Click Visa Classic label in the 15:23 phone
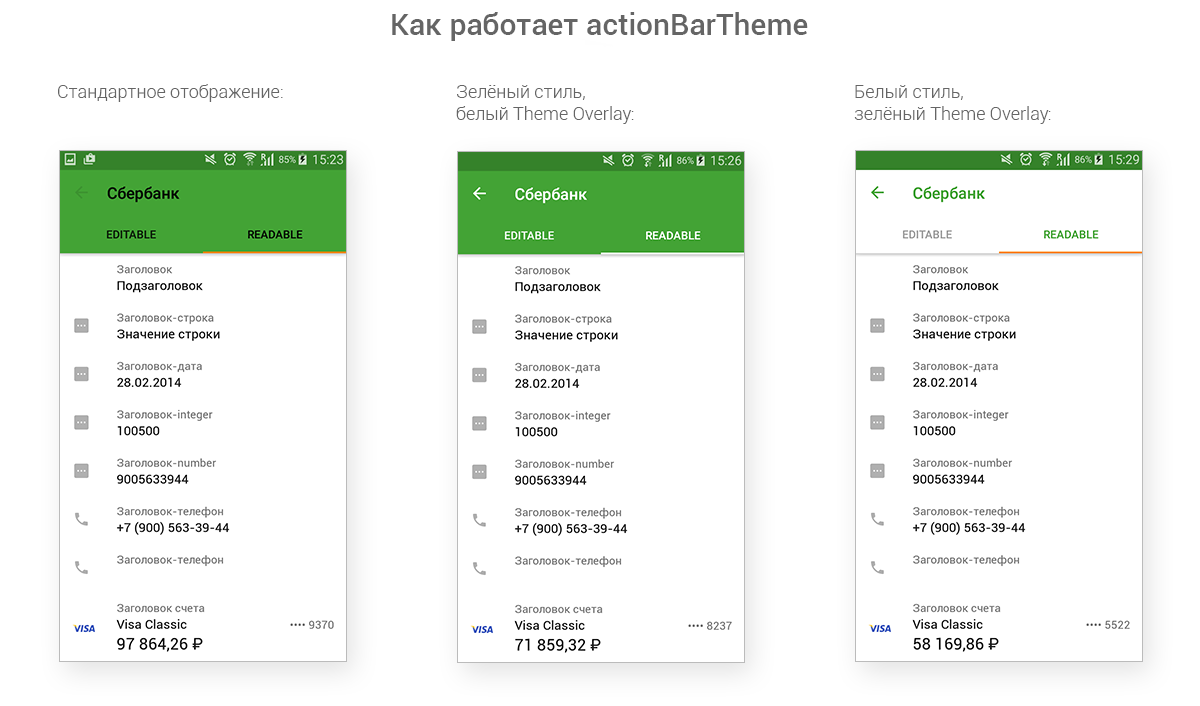Screen dimensions: 1200x706 (152, 624)
